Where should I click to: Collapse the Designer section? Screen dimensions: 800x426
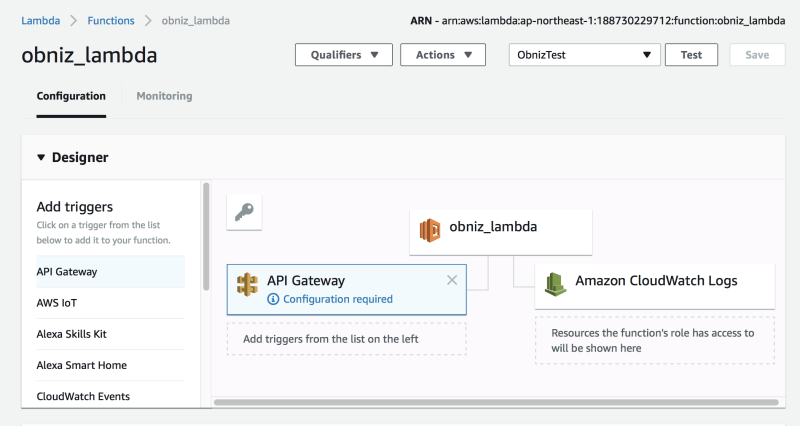tap(42, 157)
